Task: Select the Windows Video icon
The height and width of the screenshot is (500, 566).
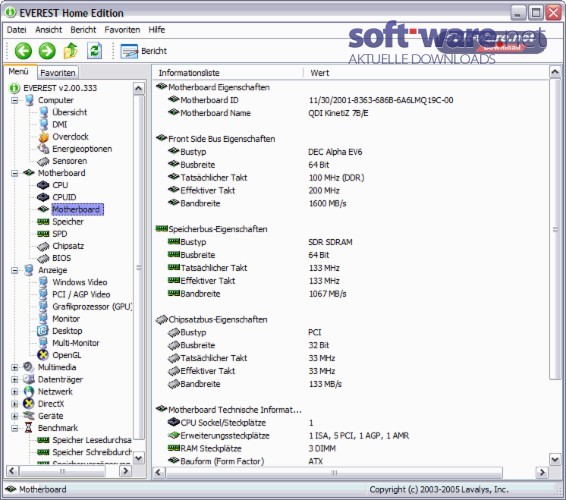Action: click(x=43, y=282)
